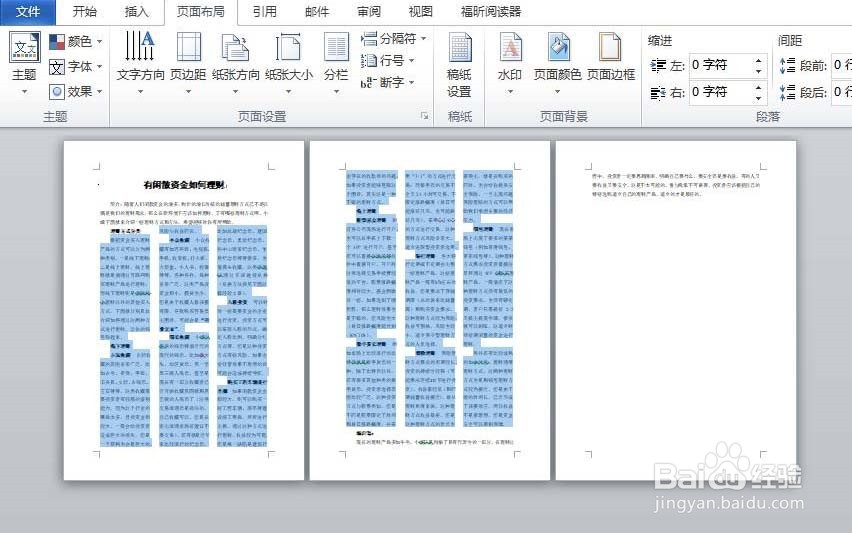This screenshot has height=533, width=852.
Task: Click the theme 颜色 colors icon
Action: click(57, 41)
